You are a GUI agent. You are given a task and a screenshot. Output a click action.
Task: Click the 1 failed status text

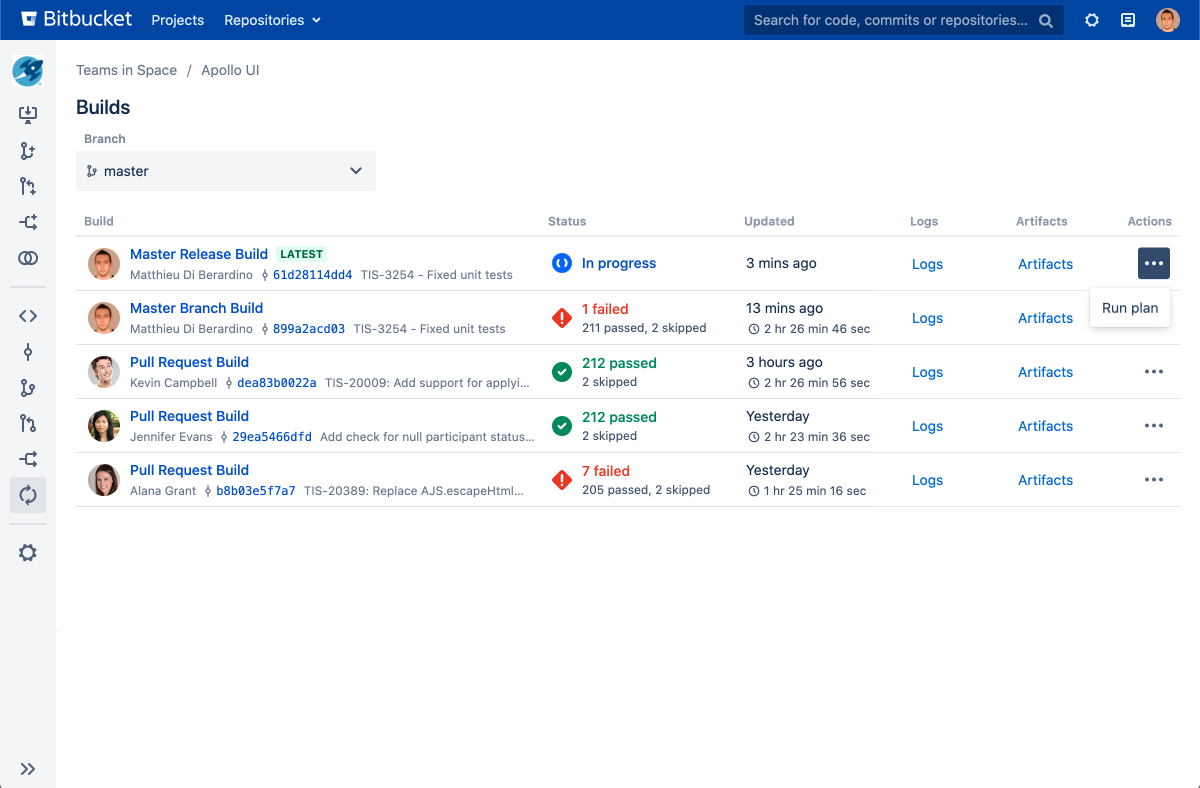click(605, 309)
